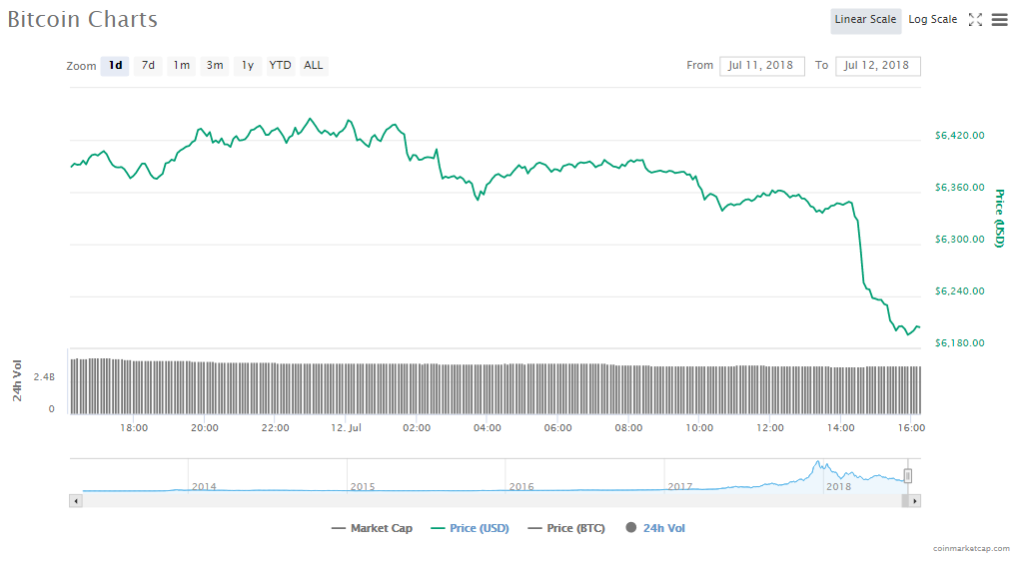Toggle the Market Cap series in legend

pyautogui.click(x=371, y=528)
